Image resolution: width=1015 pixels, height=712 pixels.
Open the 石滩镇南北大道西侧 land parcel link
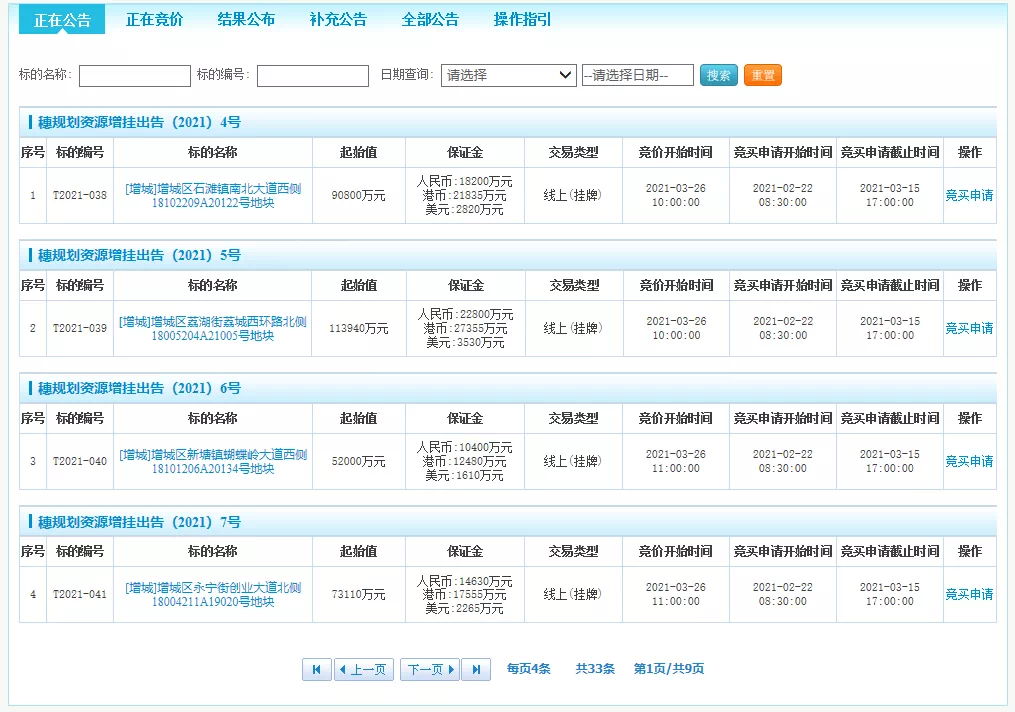pyautogui.click(x=212, y=195)
